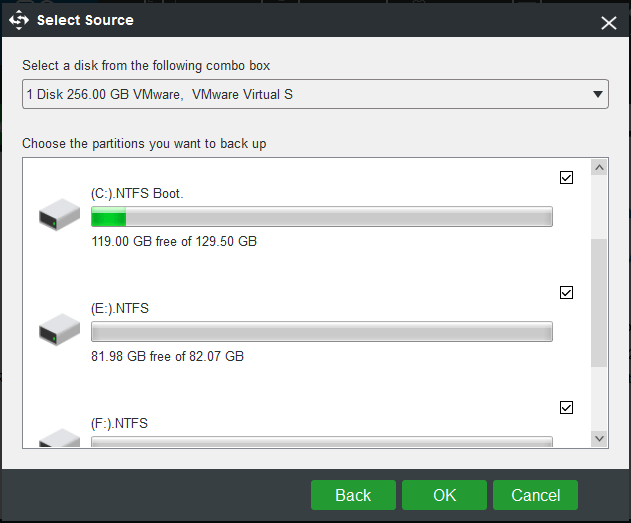Click 'Choose the partitions you want to back up'
631x523 pixels.
click(x=144, y=144)
